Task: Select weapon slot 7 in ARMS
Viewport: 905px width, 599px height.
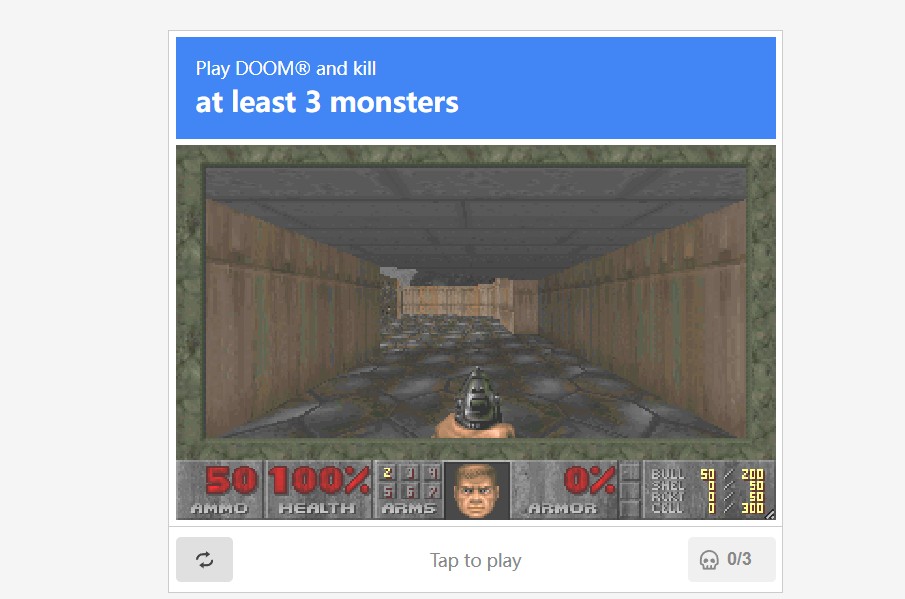Action: tap(432, 492)
